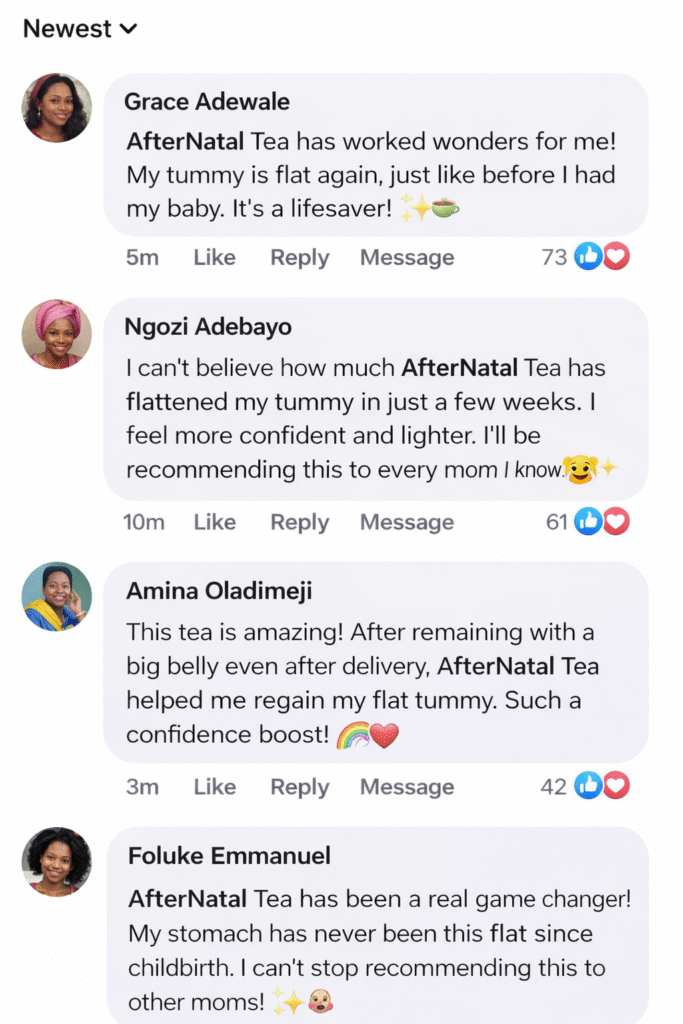Message Grace Adewale from her comment
This screenshot has width=683, height=1024.
pos(406,258)
